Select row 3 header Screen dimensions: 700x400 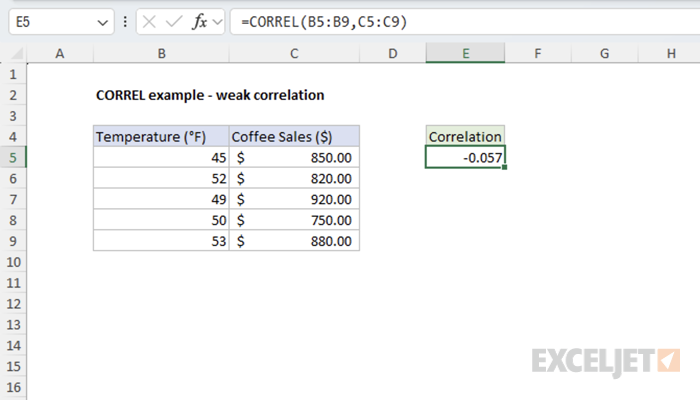pyautogui.click(x=13, y=116)
